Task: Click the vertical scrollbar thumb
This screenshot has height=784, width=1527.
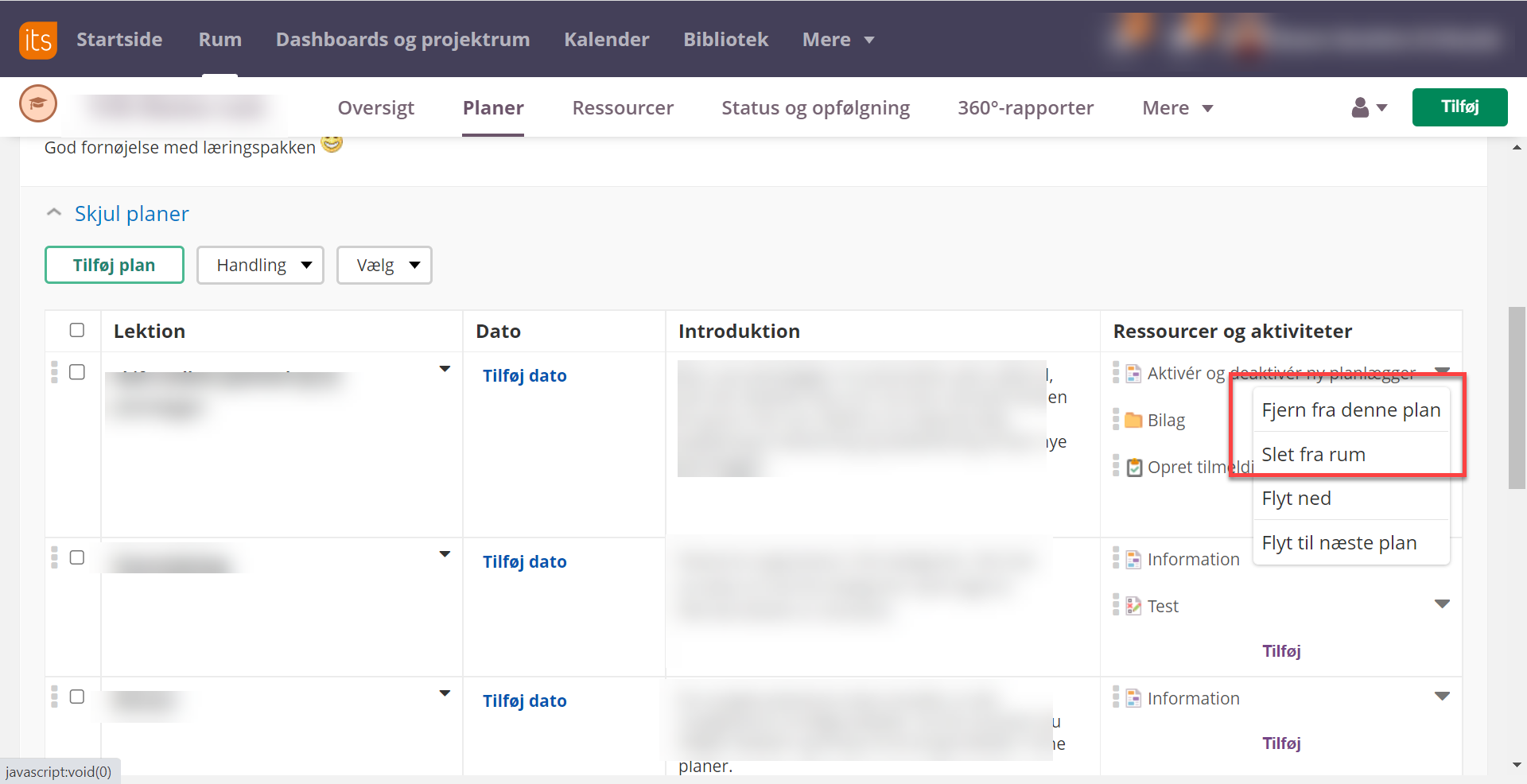Action: coord(1517,398)
